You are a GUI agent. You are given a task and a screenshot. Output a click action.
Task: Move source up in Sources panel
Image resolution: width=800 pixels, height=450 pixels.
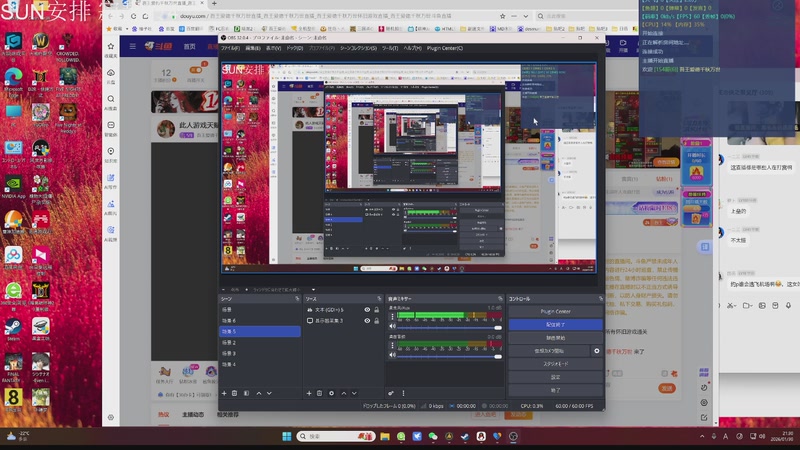[x=343, y=393]
